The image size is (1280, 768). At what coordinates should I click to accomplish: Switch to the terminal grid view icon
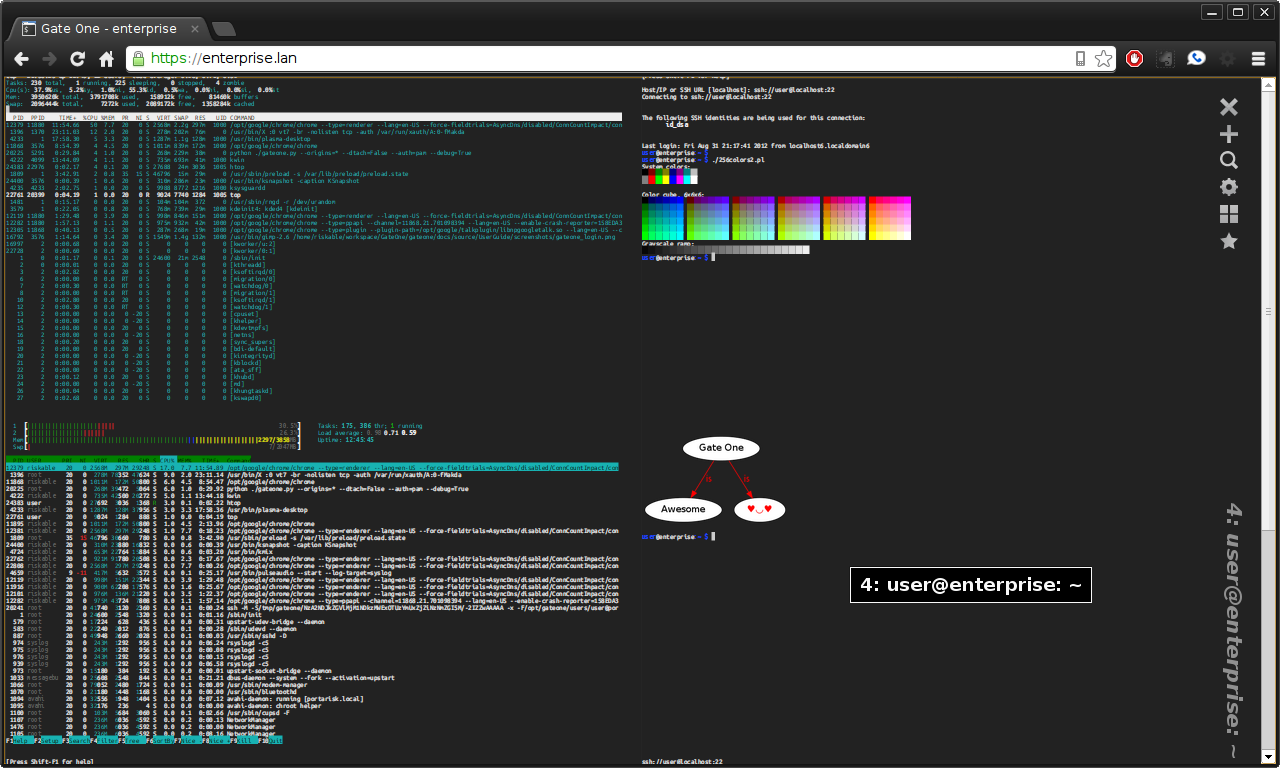pyautogui.click(x=1228, y=213)
